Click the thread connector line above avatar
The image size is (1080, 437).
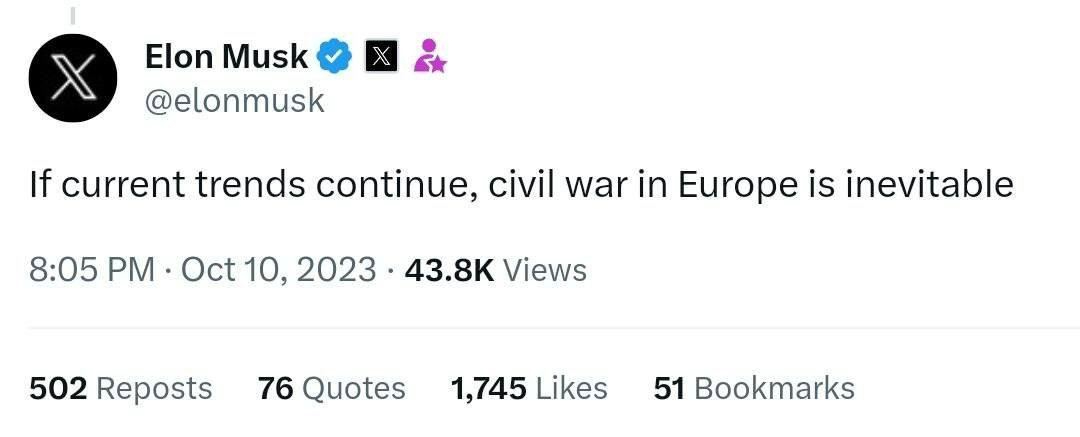coord(74,14)
